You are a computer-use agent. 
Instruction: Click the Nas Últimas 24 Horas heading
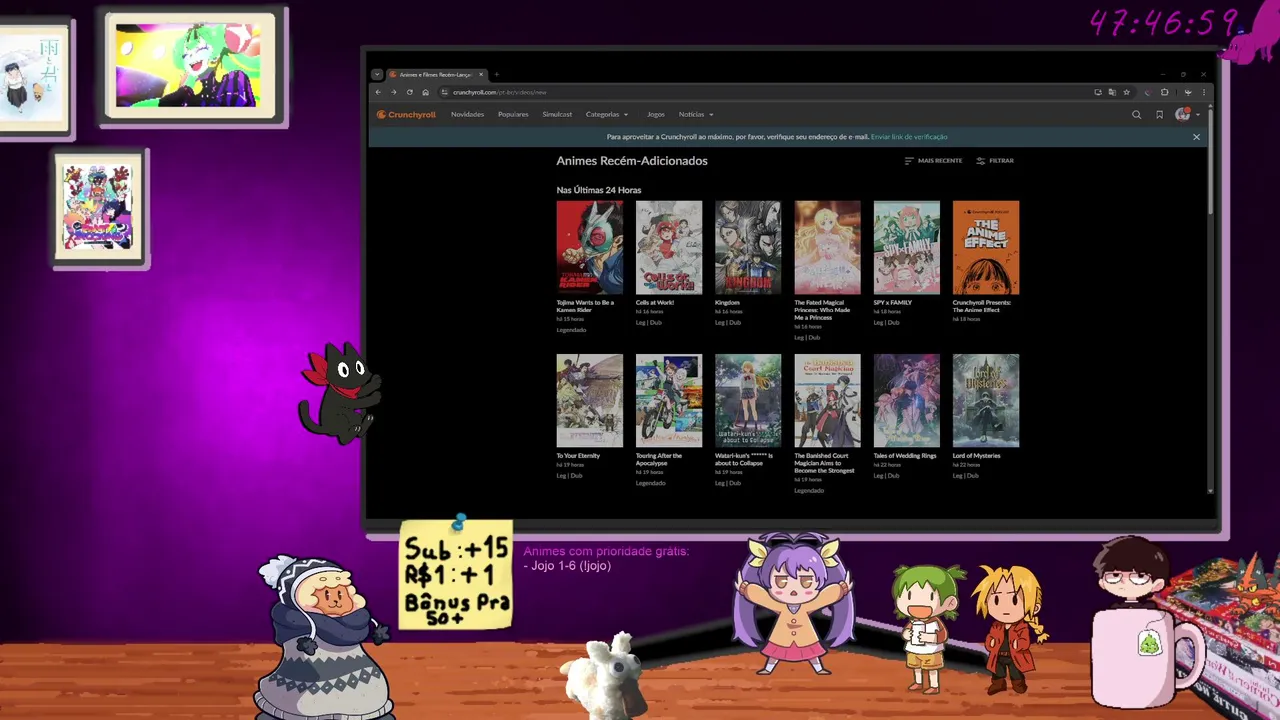pyautogui.click(x=599, y=190)
